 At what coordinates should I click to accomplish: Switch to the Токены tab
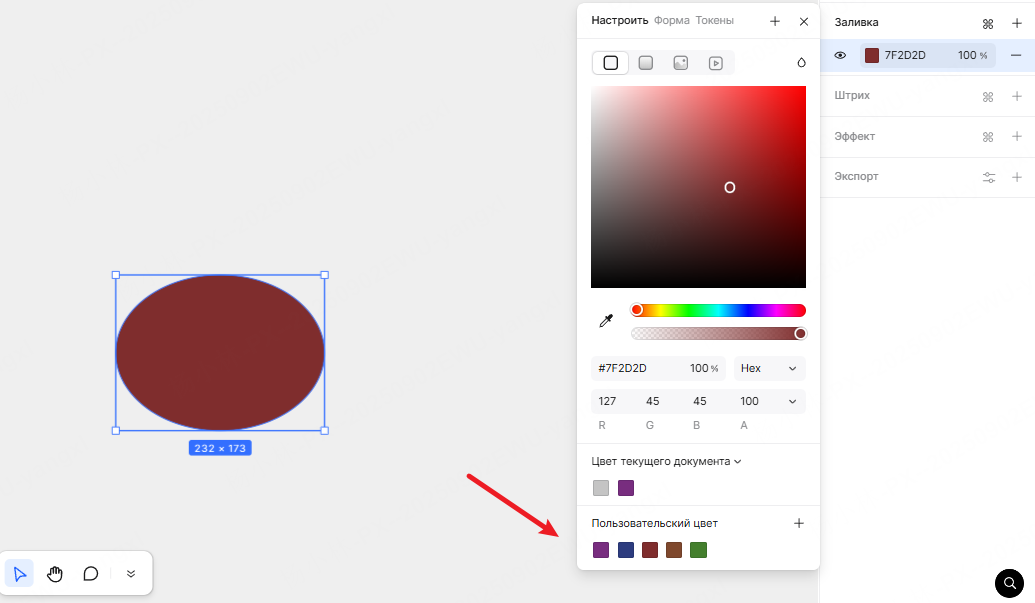click(x=714, y=21)
